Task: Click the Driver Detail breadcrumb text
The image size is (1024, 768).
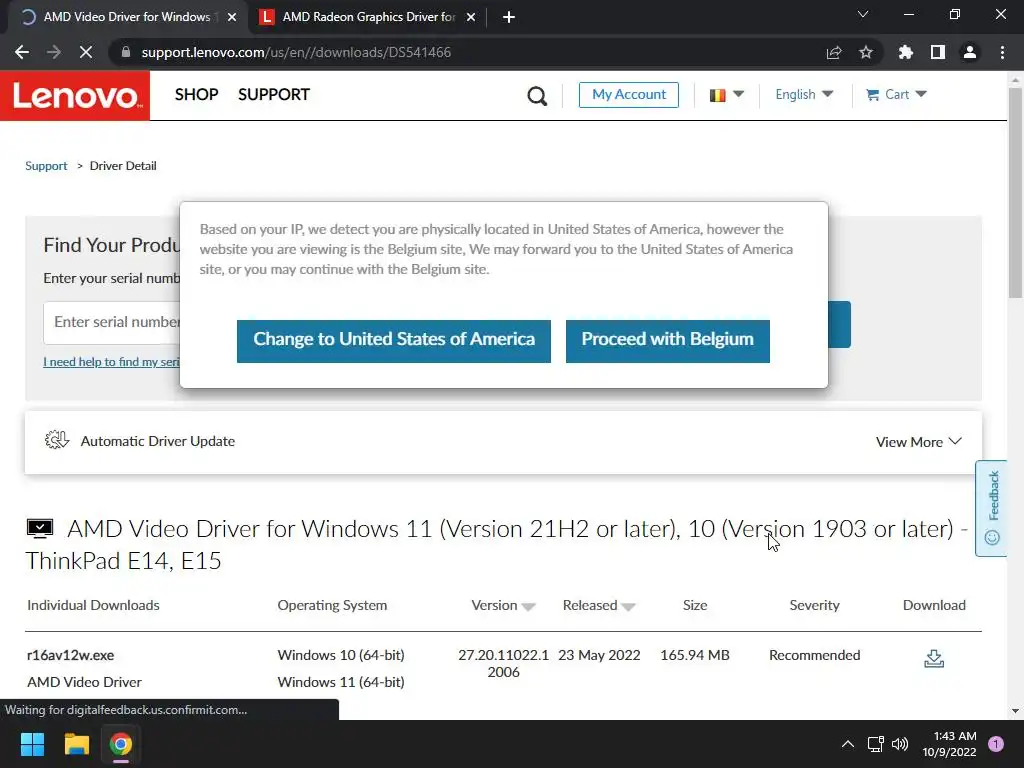Action: tap(123, 166)
